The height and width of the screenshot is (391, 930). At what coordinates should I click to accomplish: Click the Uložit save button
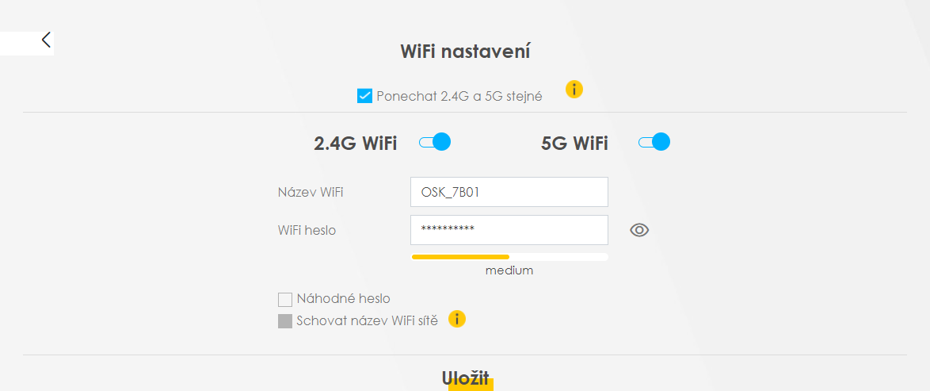466,379
